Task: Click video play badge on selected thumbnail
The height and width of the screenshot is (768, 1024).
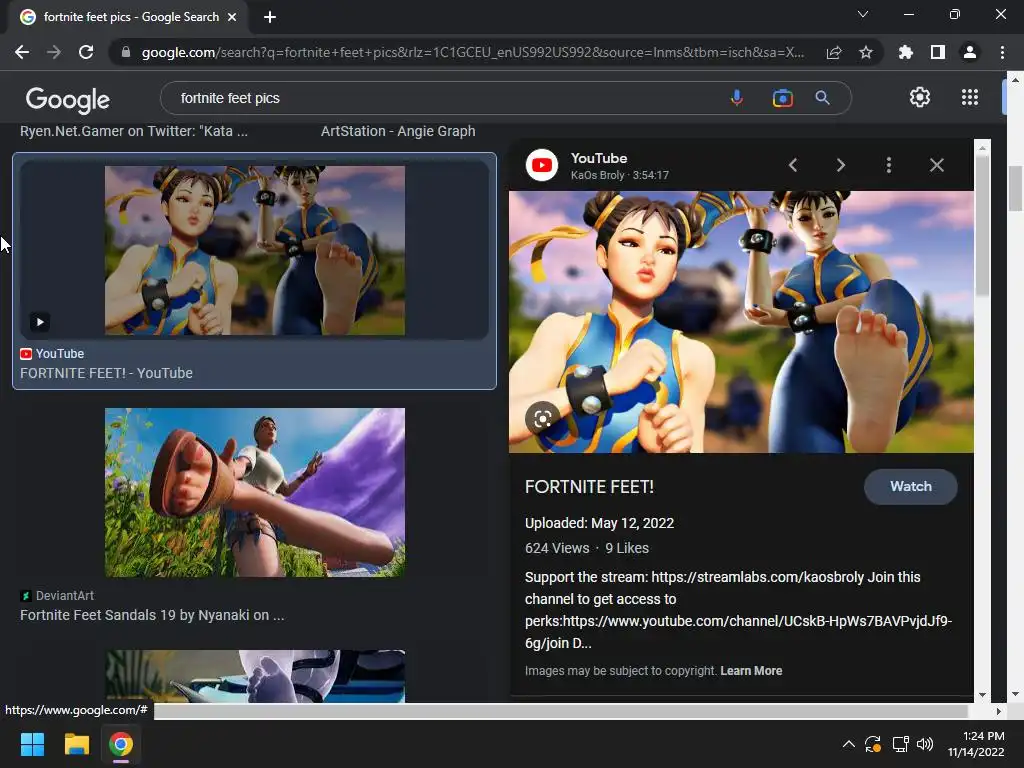Action: tap(40, 322)
